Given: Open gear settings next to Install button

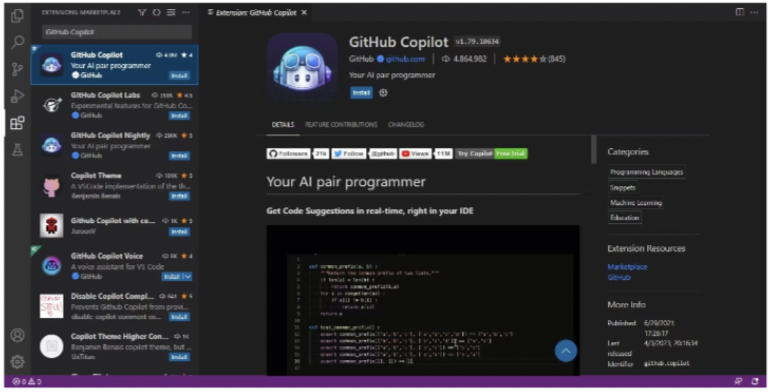Looking at the screenshot, I should [x=383, y=93].
